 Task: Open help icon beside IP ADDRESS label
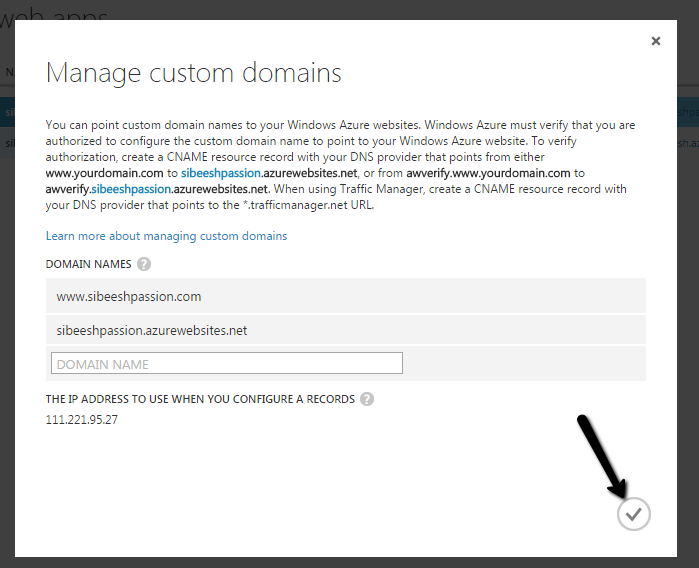[367, 399]
